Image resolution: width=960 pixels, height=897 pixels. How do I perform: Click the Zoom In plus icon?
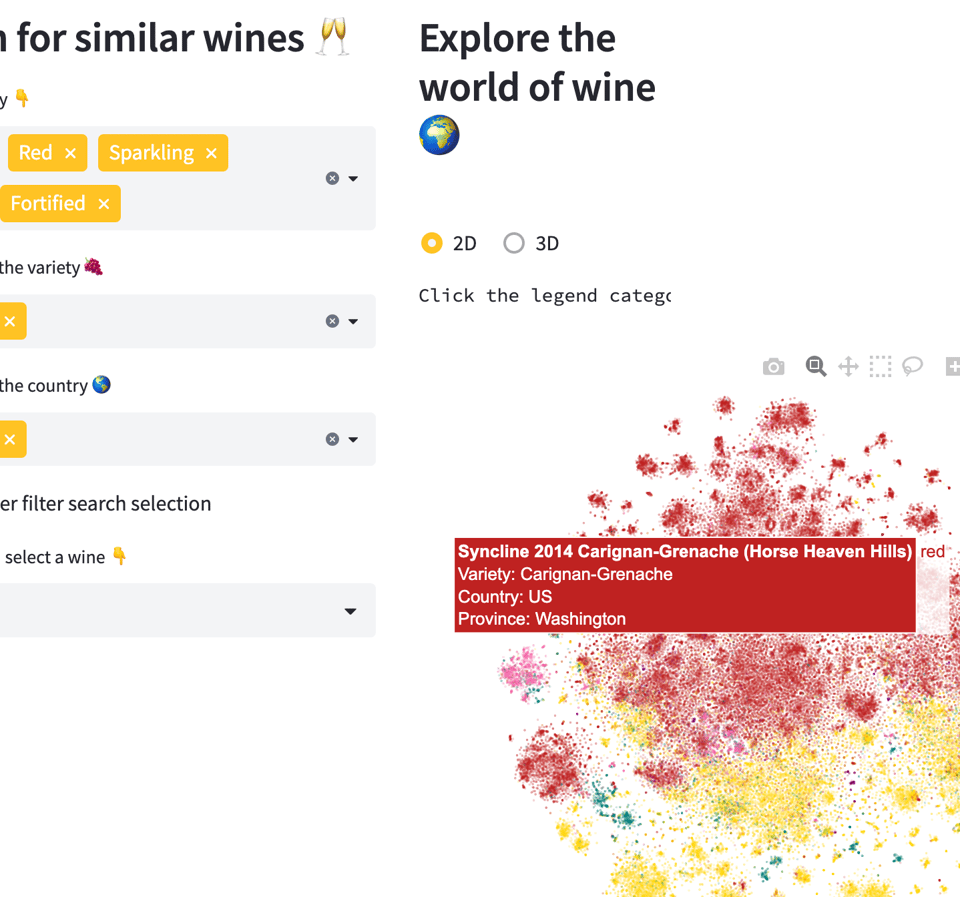(952, 367)
